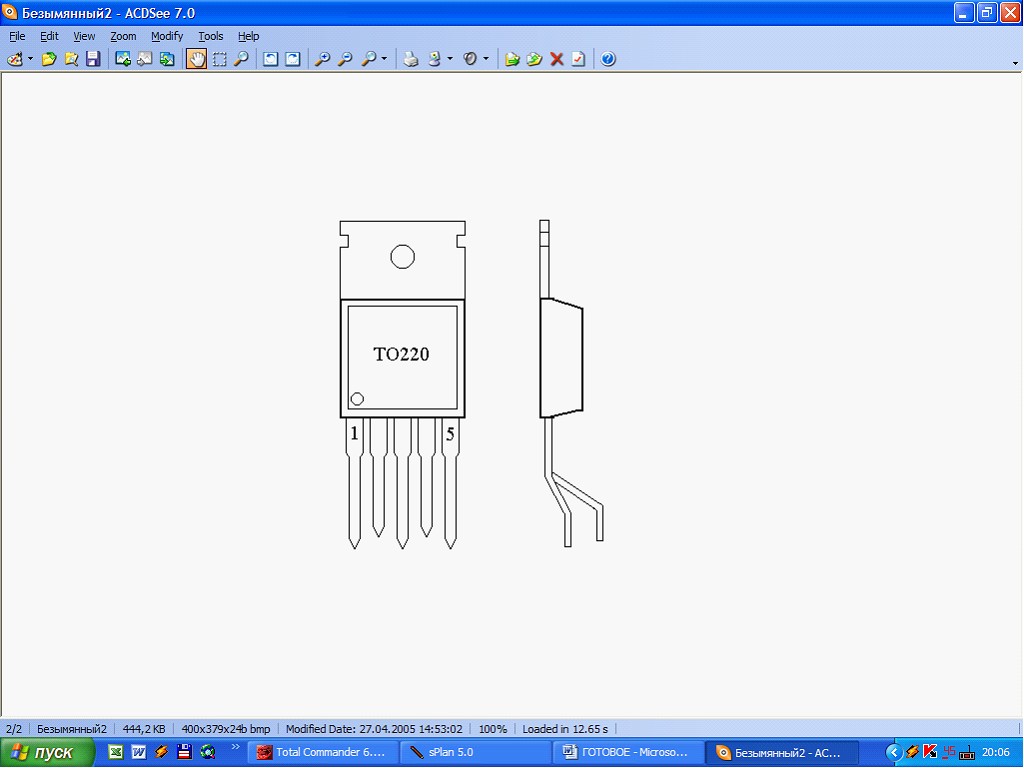The image size is (1024, 768).
Task: Rotate the image clockwise
Action: 293,59
